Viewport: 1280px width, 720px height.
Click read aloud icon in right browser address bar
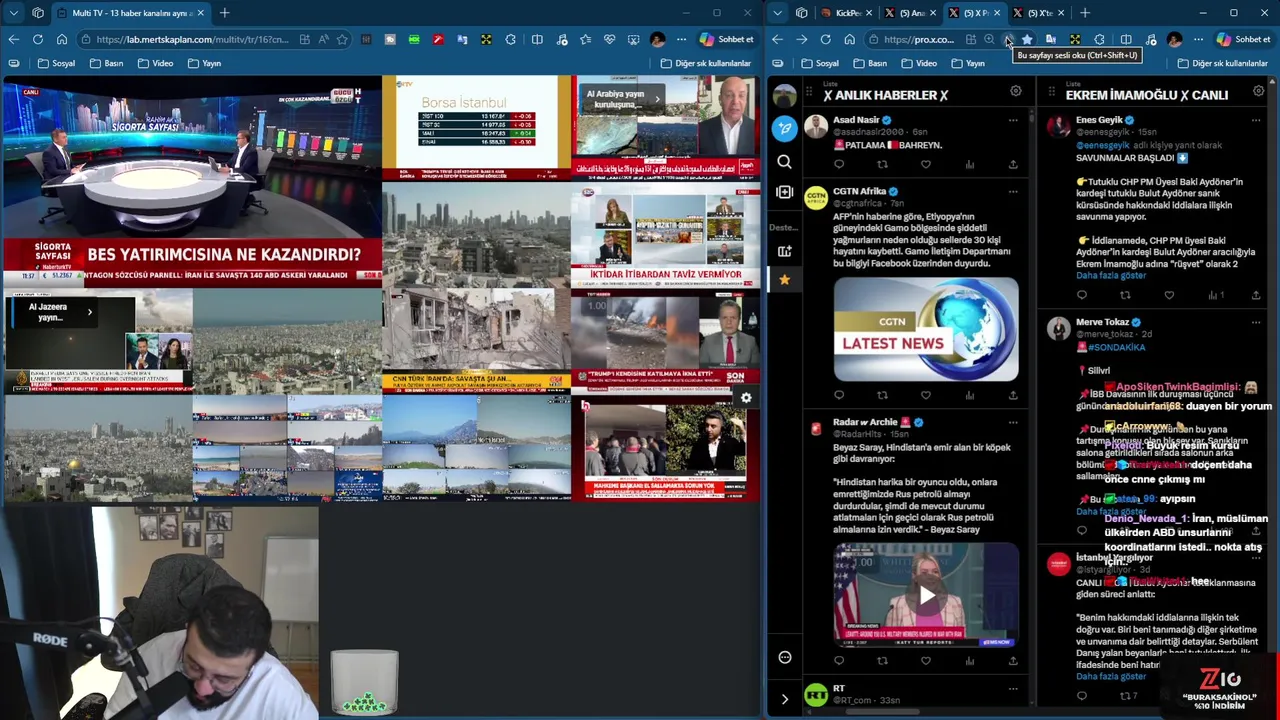[1008, 39]
